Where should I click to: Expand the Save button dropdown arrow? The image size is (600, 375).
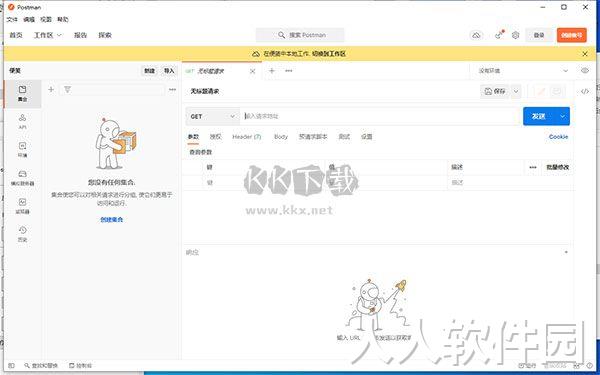pyautogui.click(x=516, y=91)
